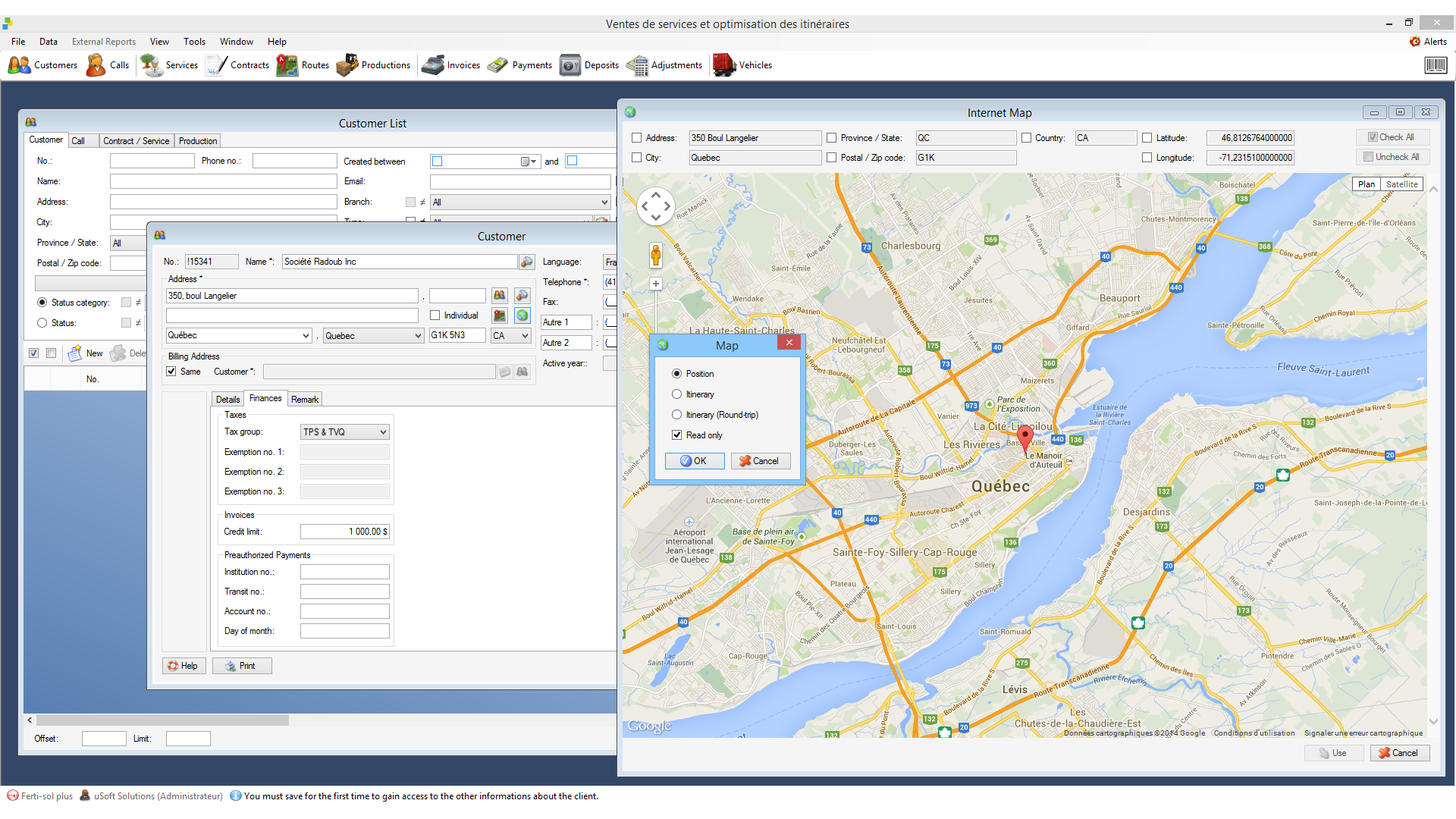Click the globe Internet Map icon in Customer
Viewport: 1456px width, 819px height.
[x=522, y=315]
